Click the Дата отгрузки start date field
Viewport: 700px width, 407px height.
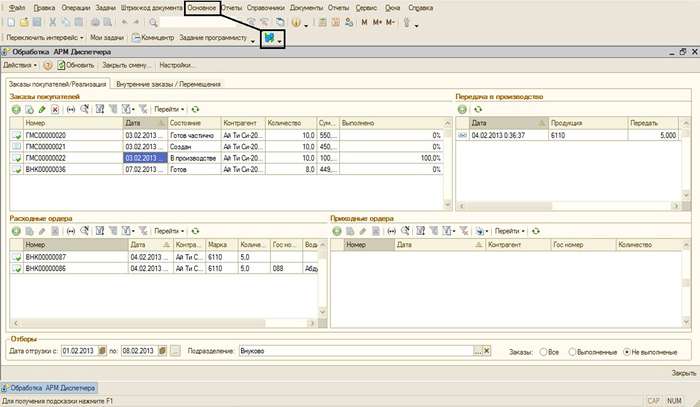click(79, 351)
